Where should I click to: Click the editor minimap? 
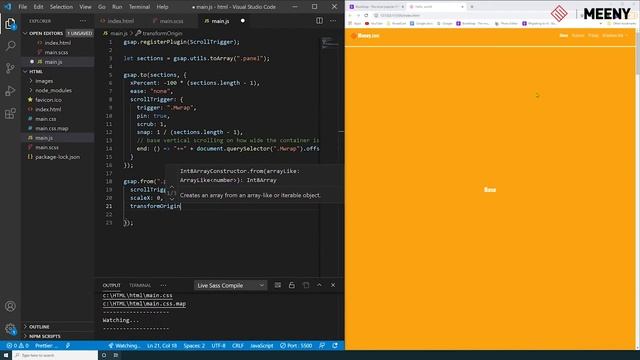[329, 42]
